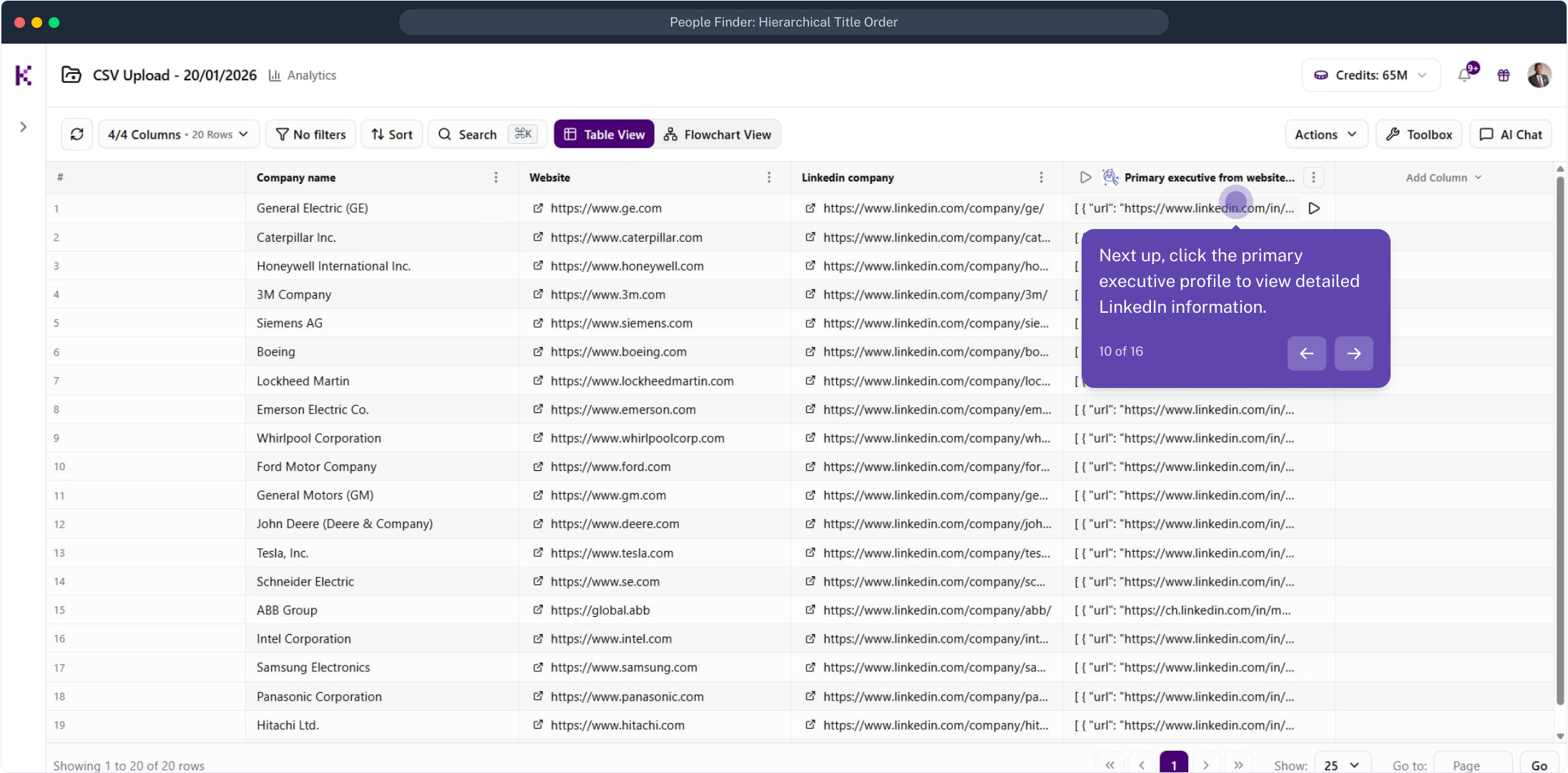Select the Panasonic Corporation company cell
1568x773 pixels.
pos(382,696)
